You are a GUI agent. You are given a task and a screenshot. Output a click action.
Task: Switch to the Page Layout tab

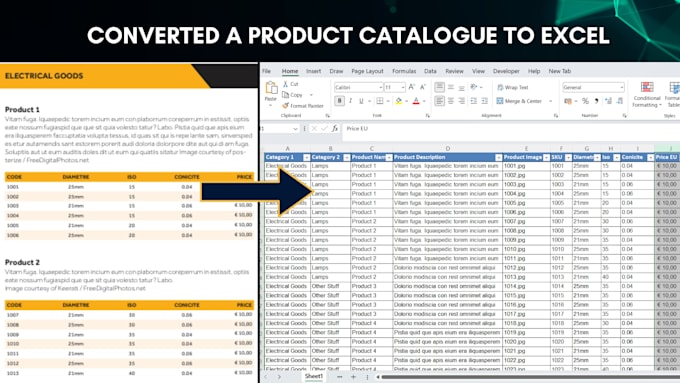click(367, 71)
